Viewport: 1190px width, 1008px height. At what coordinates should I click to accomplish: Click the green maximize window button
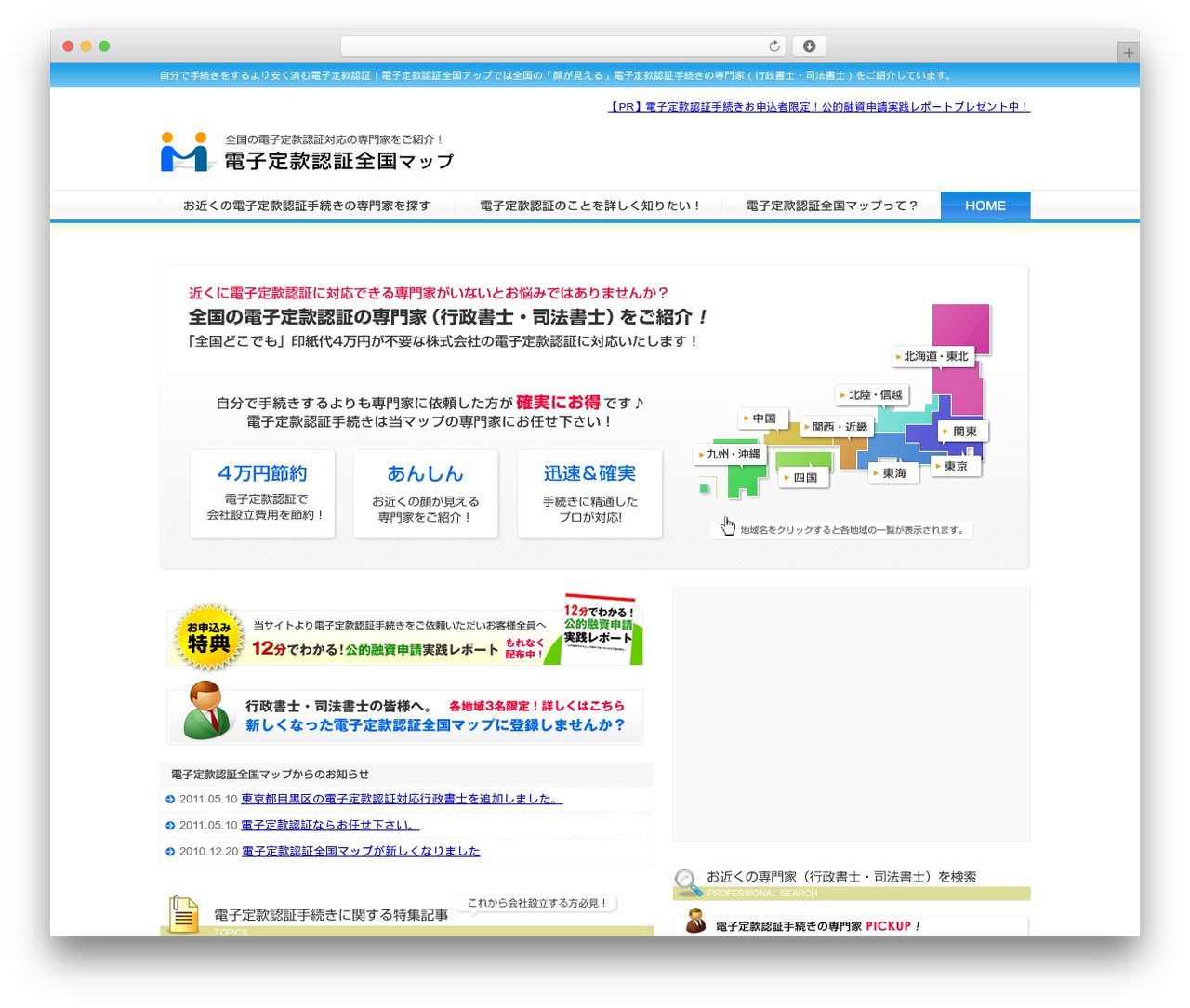click(104, 46)
